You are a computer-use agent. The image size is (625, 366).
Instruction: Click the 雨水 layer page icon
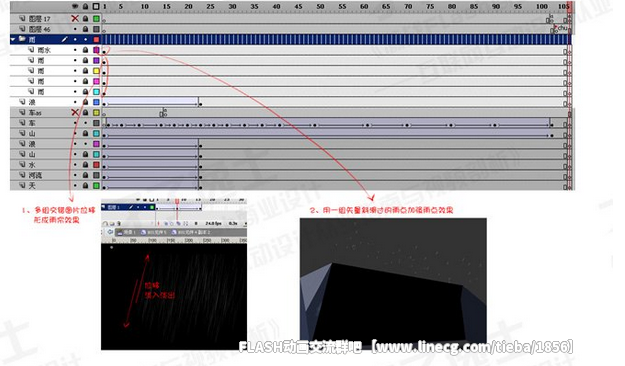(x=31, y=50)
